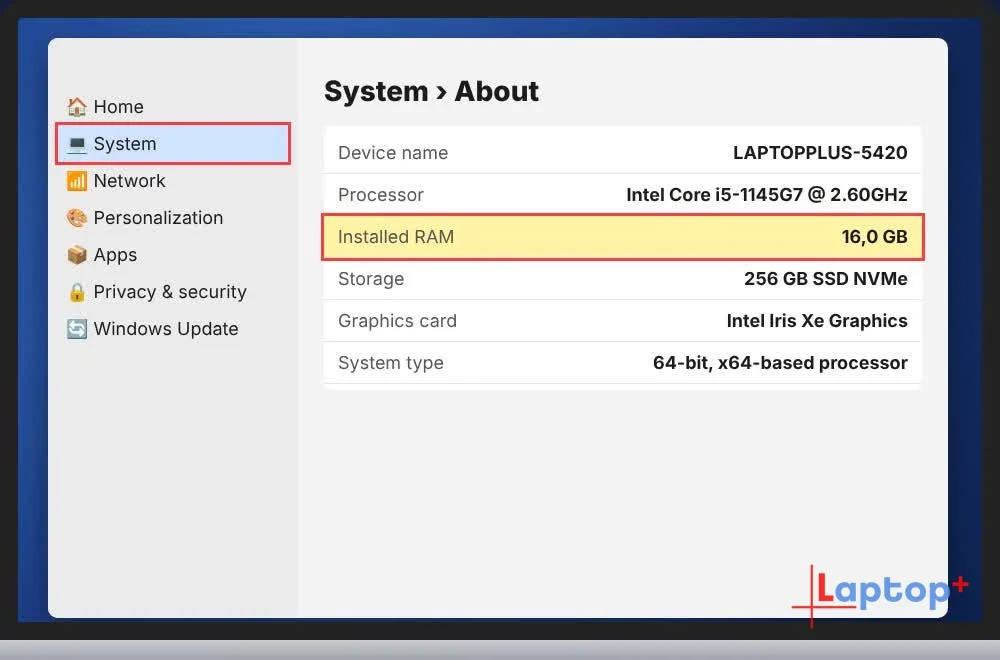Viewport: 1000px width, 660px height.
Task: Click the System type label
Action: click(x=391, y=363)
